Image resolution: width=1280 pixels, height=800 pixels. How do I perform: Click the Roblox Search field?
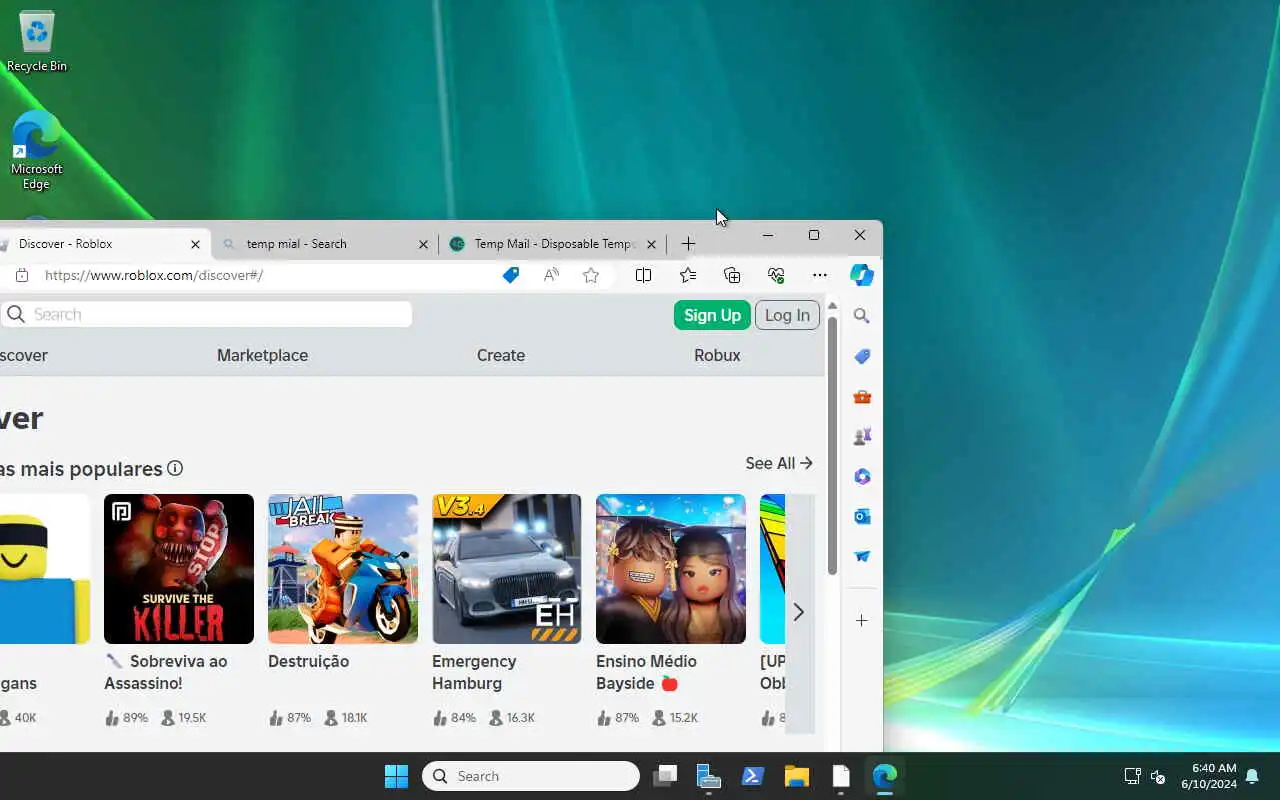[x=207, y=314]
